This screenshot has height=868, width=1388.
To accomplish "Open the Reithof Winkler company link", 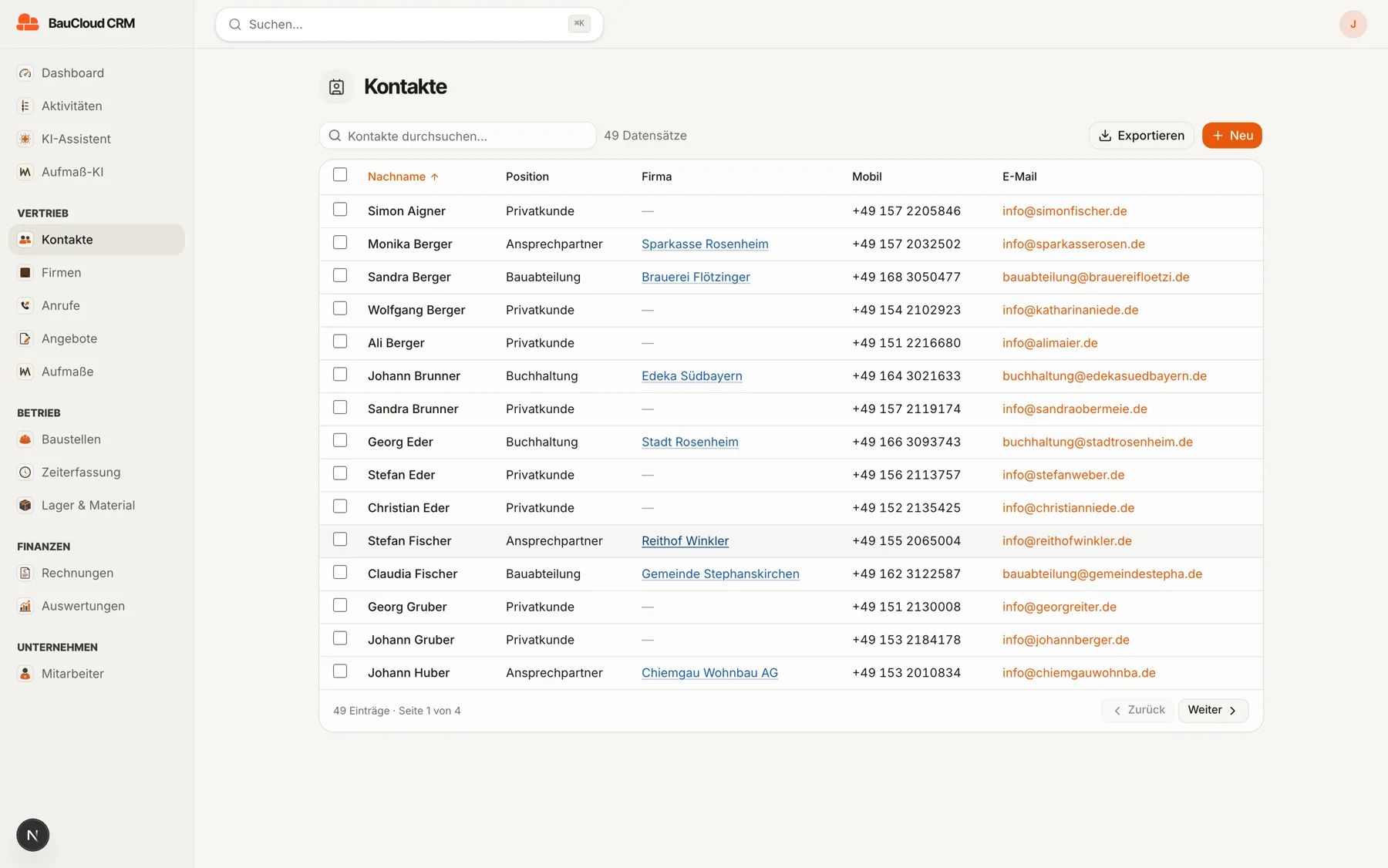I will click(x=685, y=541).
